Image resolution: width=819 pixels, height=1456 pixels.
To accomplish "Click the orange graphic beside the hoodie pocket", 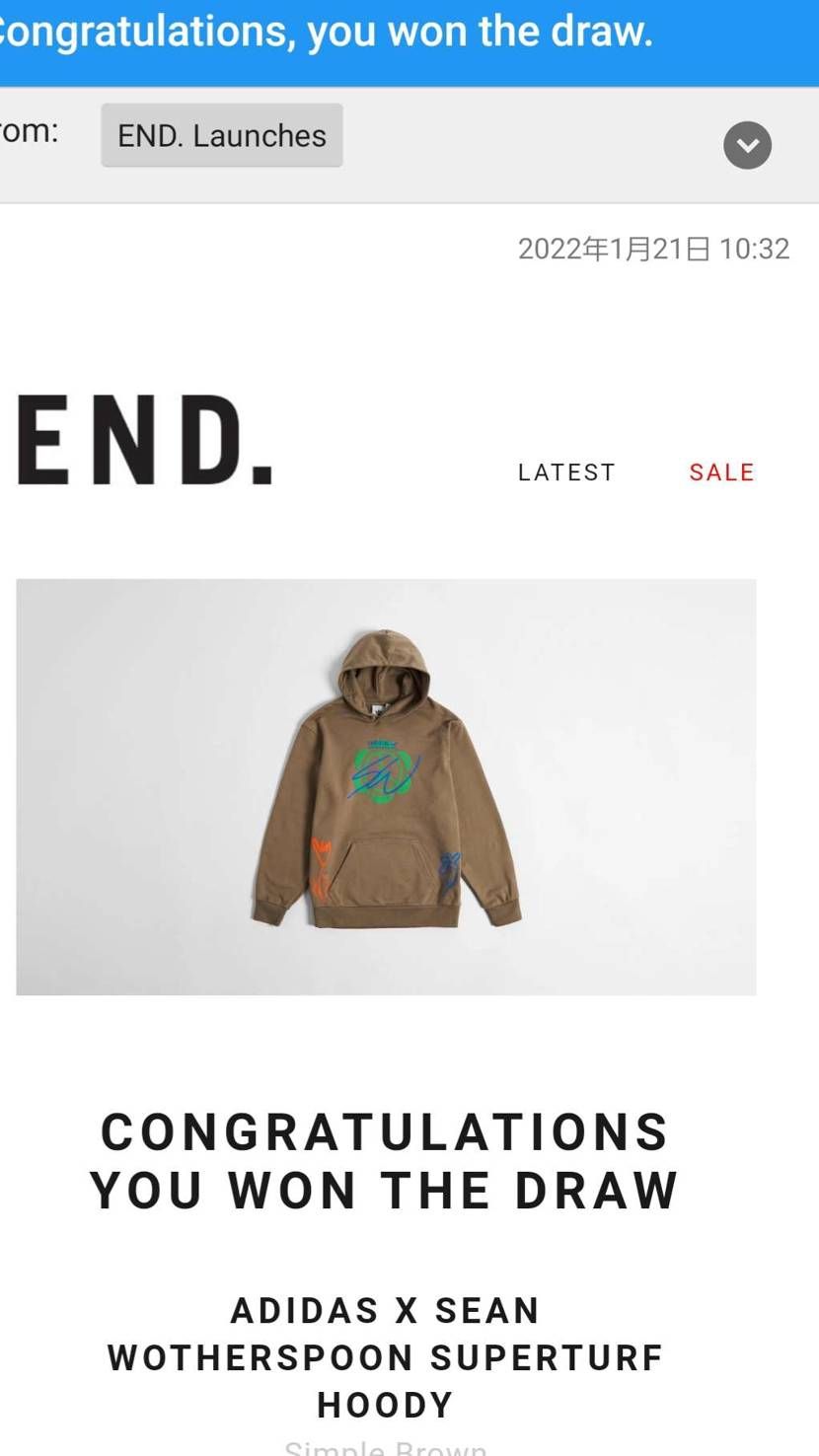I will (x=322, y=867).
